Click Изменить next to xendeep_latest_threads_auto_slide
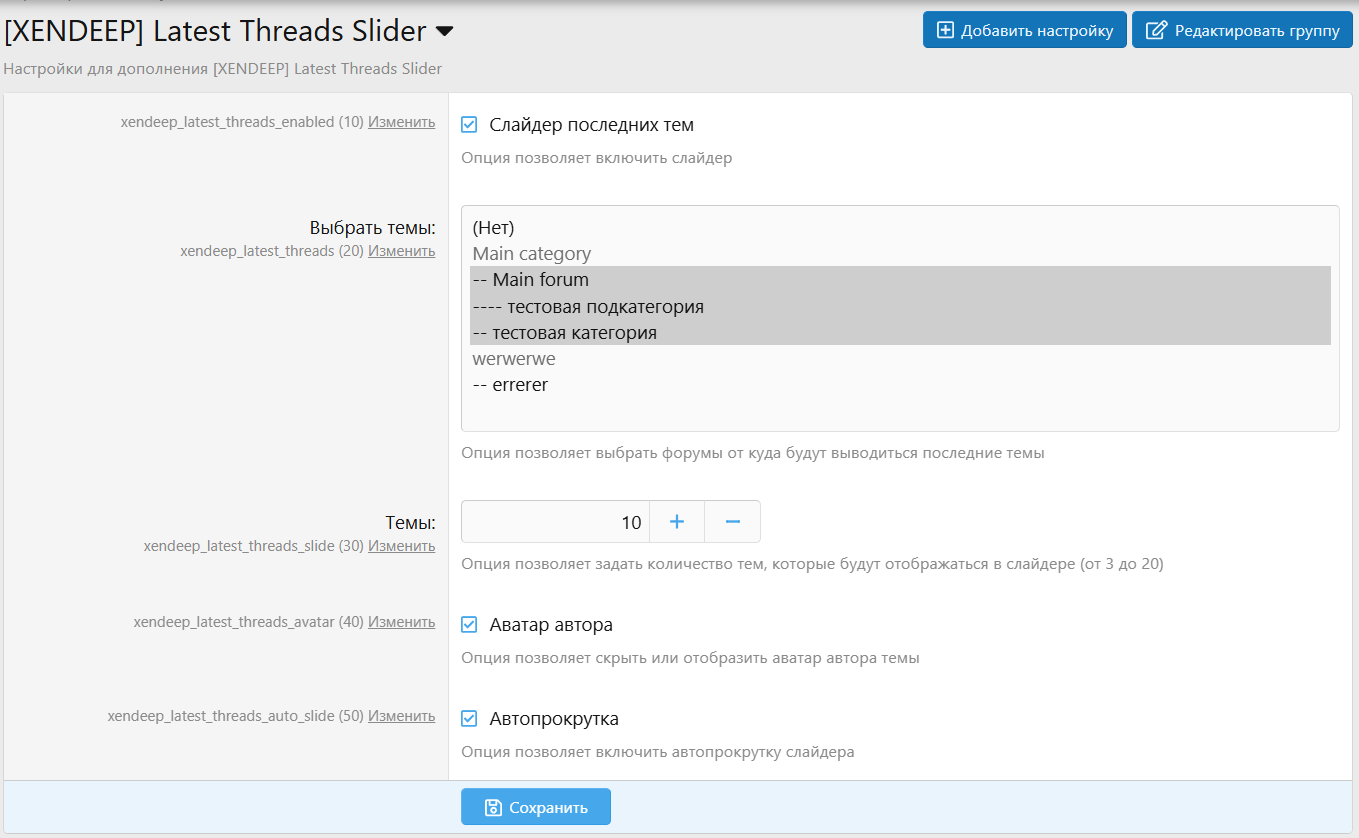 coord(401,716)
